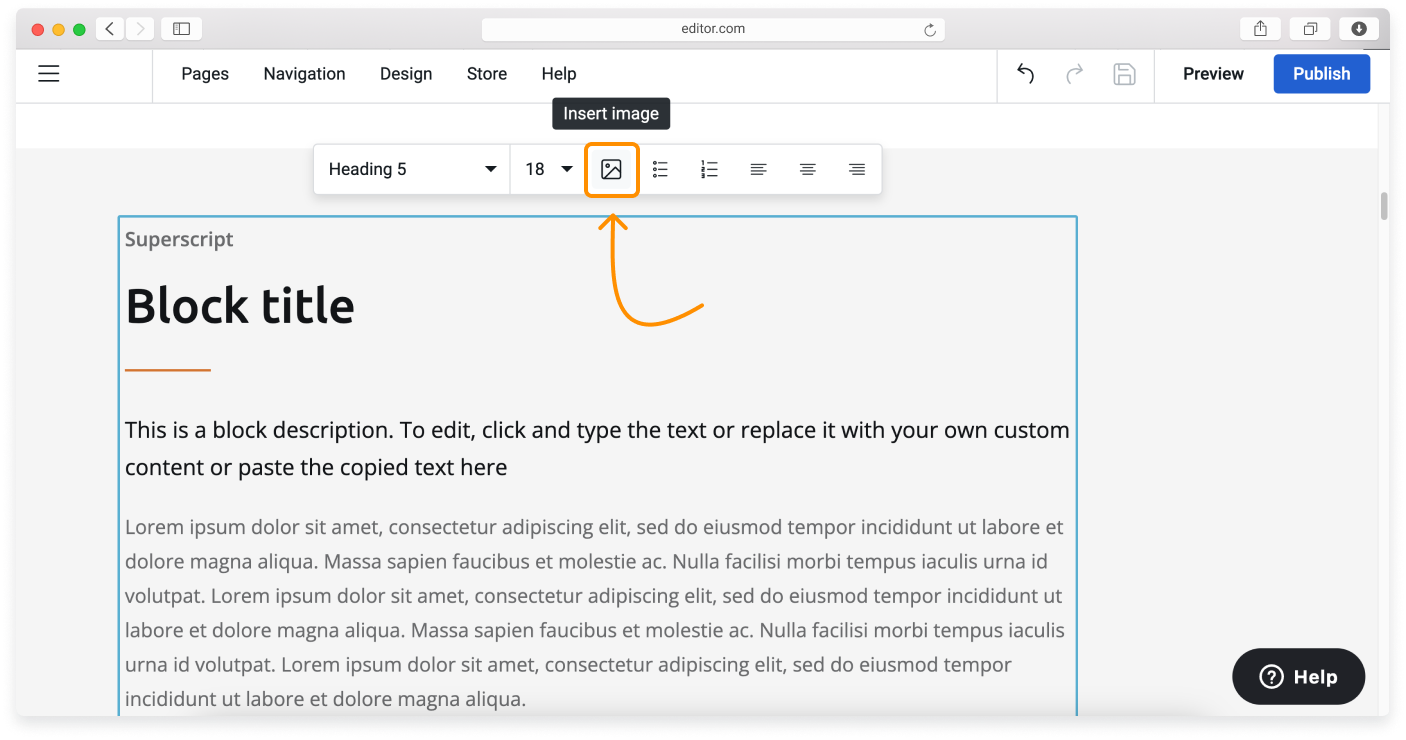This screenshot has height=740, width=1406.
Task: Go forward in browser history
Action: (139, 29)
